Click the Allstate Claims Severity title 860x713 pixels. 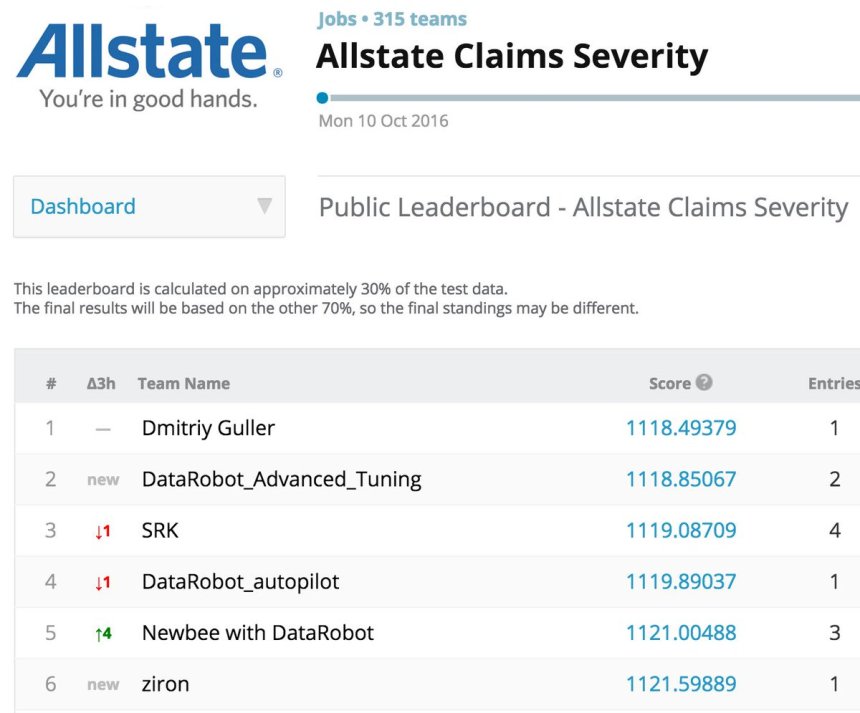[512, 56]
